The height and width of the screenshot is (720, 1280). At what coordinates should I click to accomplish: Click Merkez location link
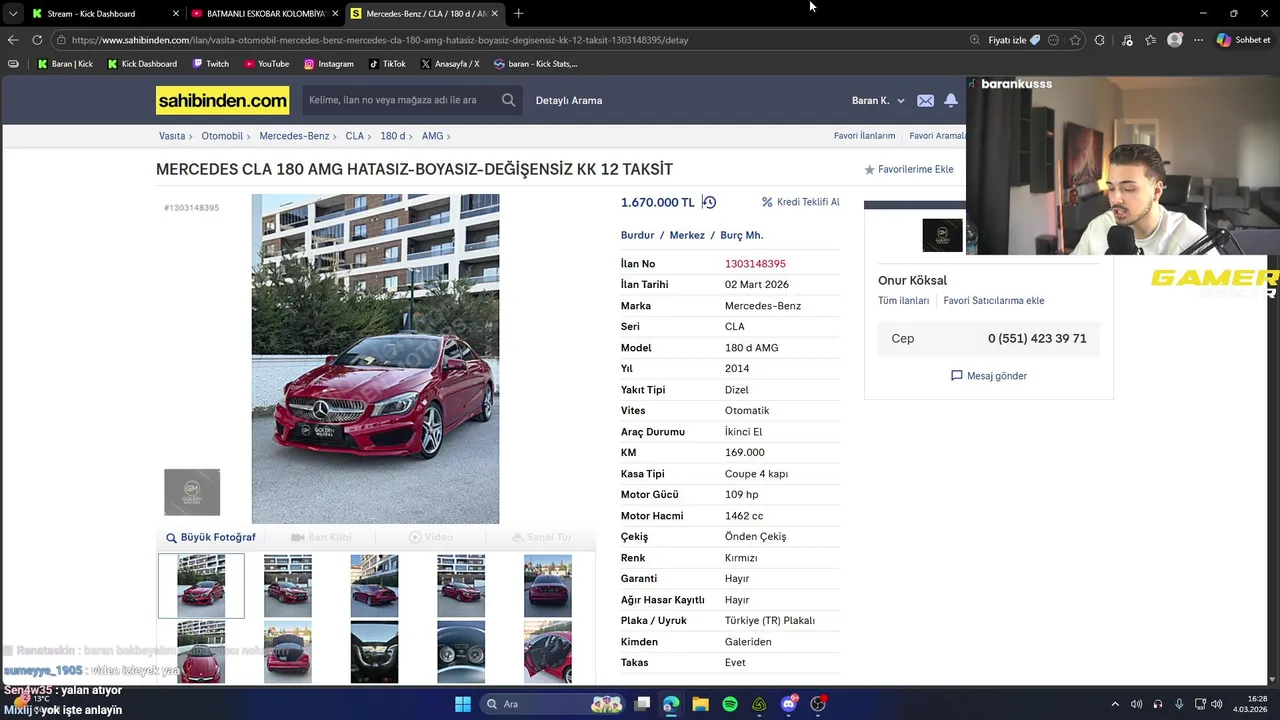[687, 235]
